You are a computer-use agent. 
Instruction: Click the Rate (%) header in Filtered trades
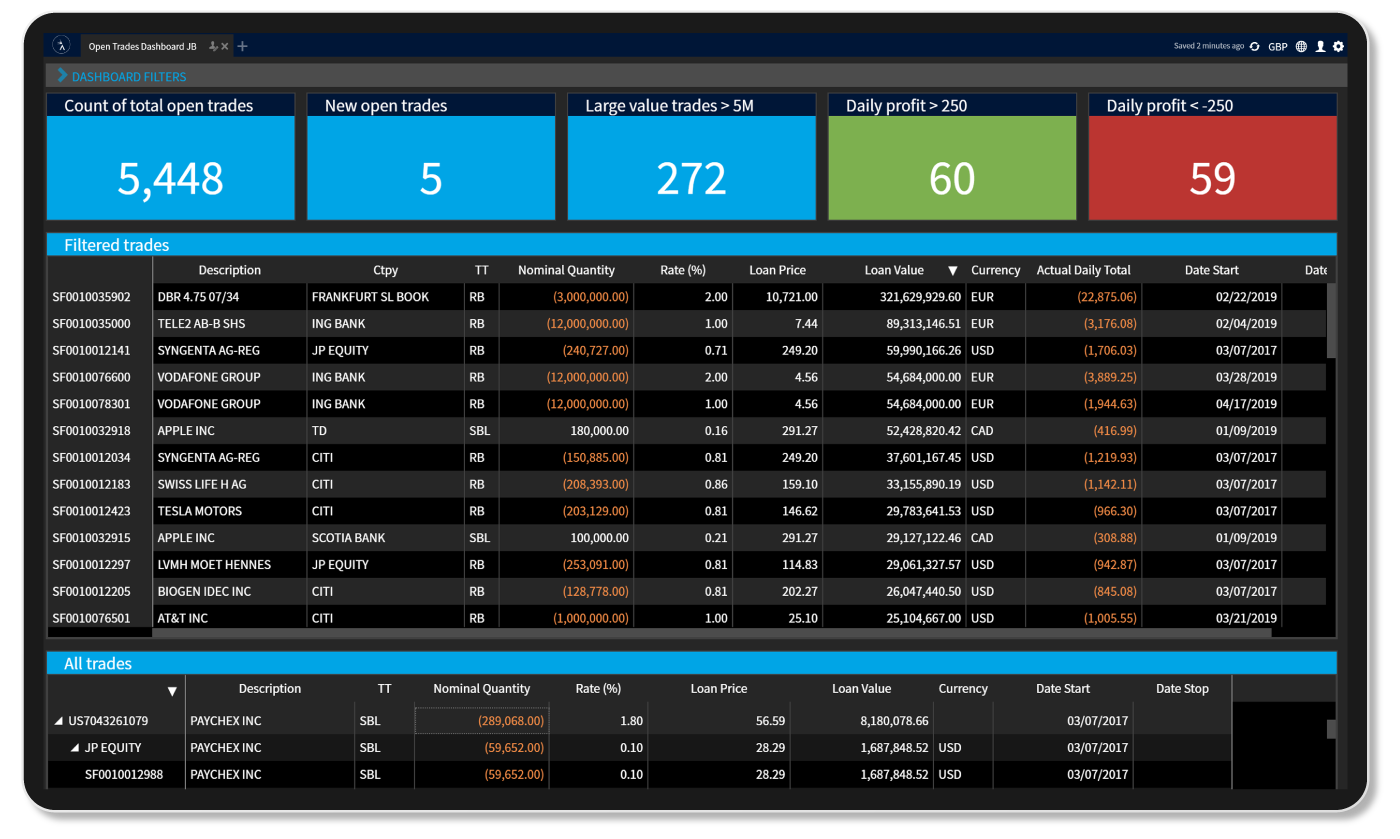[683, 270]
